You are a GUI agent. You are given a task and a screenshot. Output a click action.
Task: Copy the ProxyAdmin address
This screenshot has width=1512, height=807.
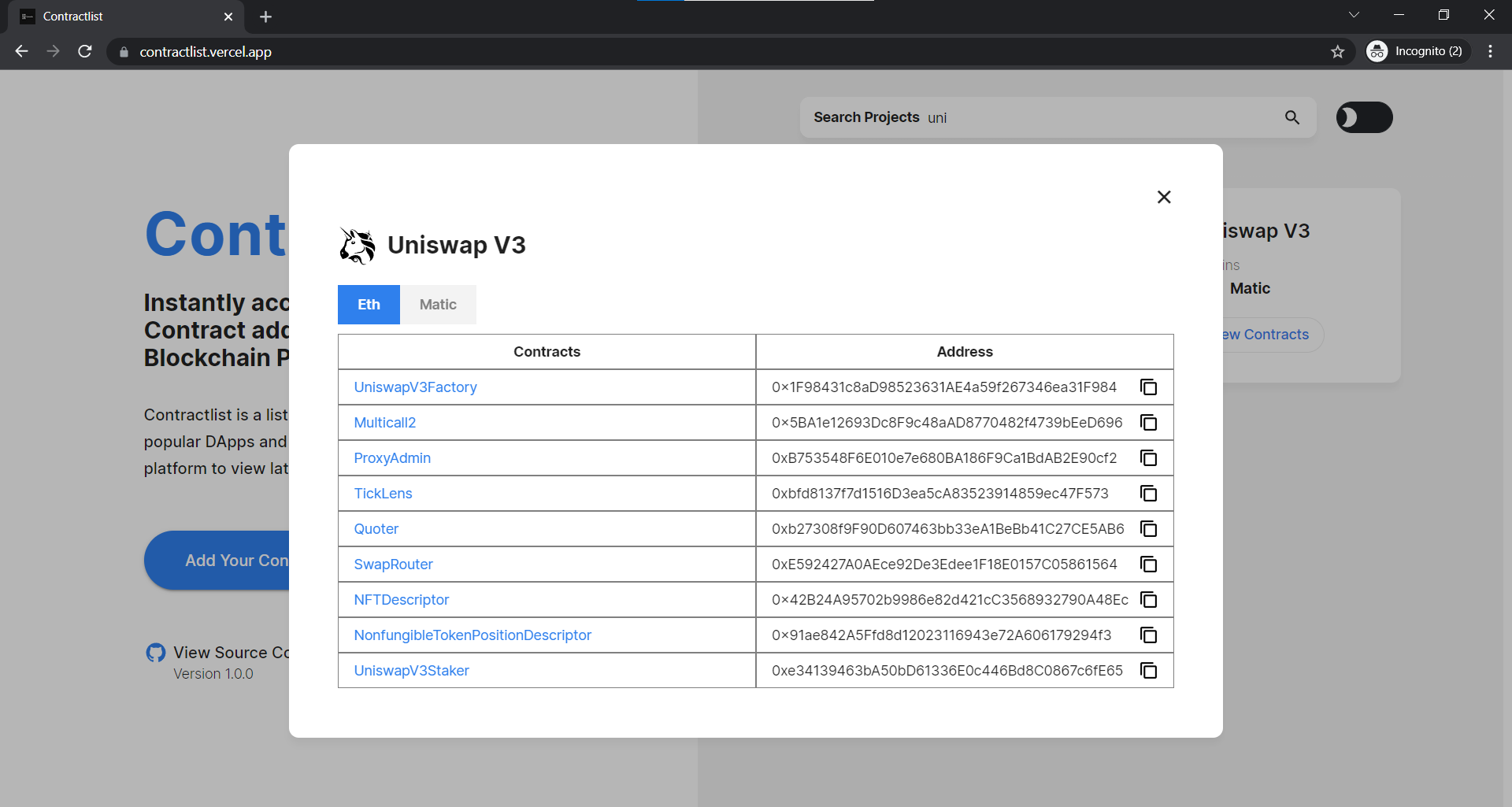(1149, 458)
